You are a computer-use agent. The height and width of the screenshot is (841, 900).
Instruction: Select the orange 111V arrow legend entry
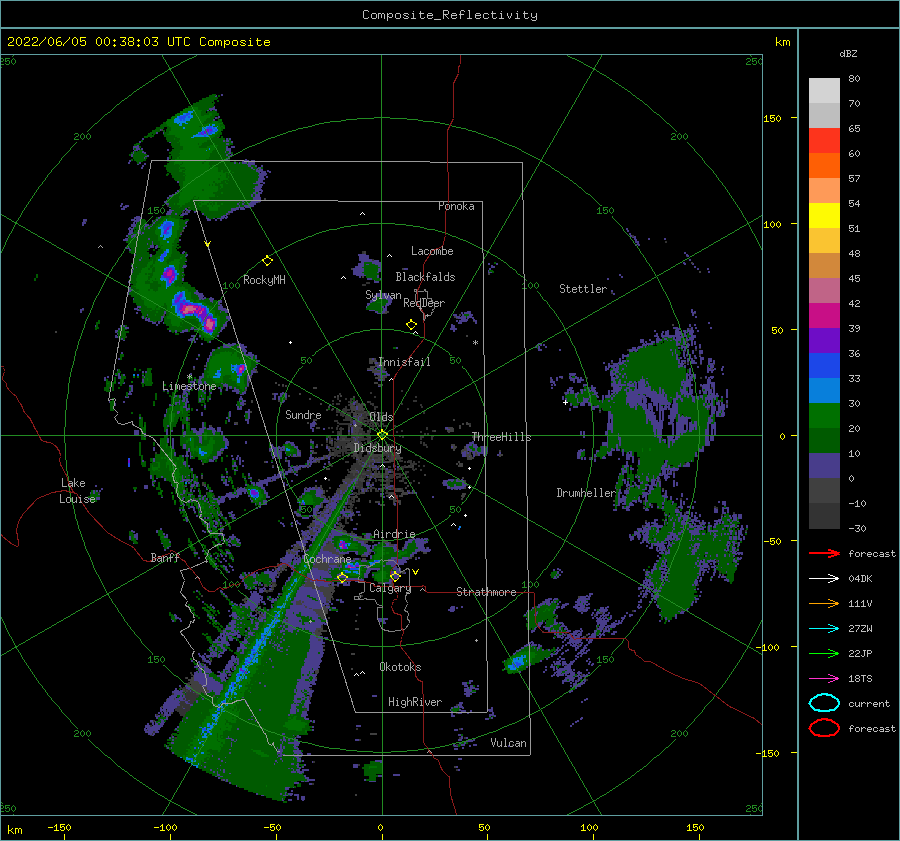pos(824,603)
